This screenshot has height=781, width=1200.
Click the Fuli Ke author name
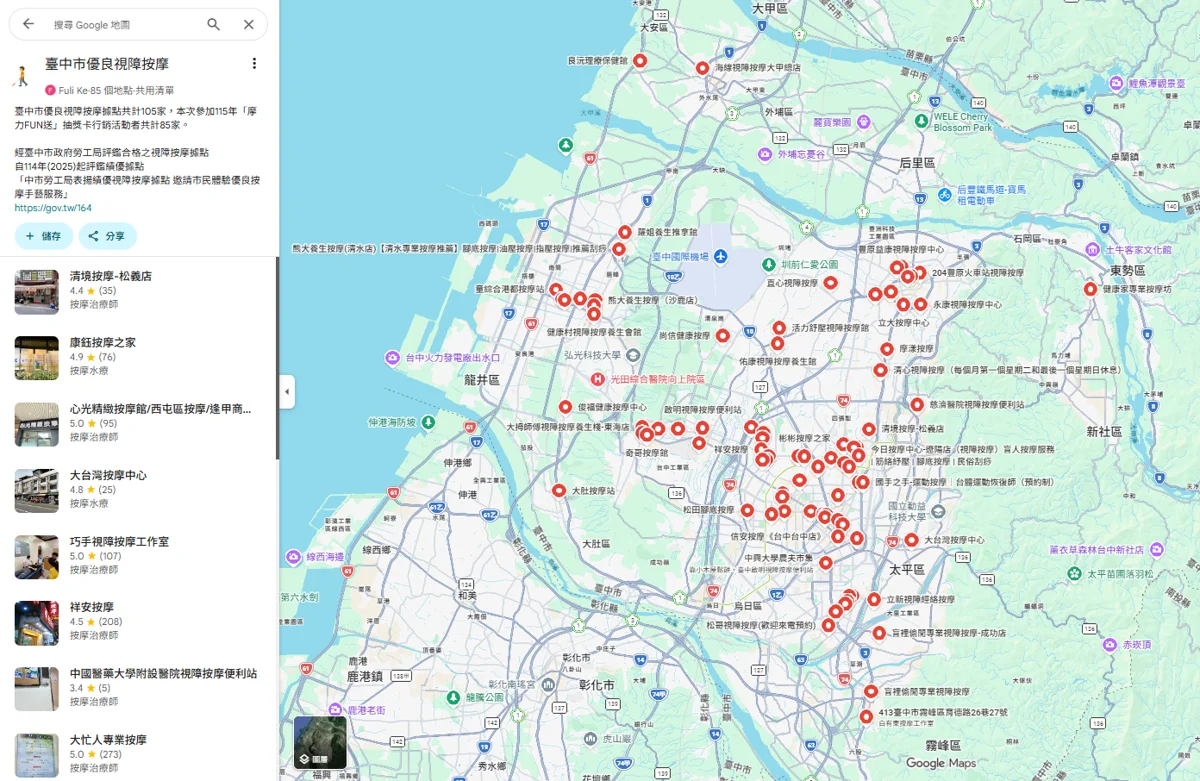(72, 90)
